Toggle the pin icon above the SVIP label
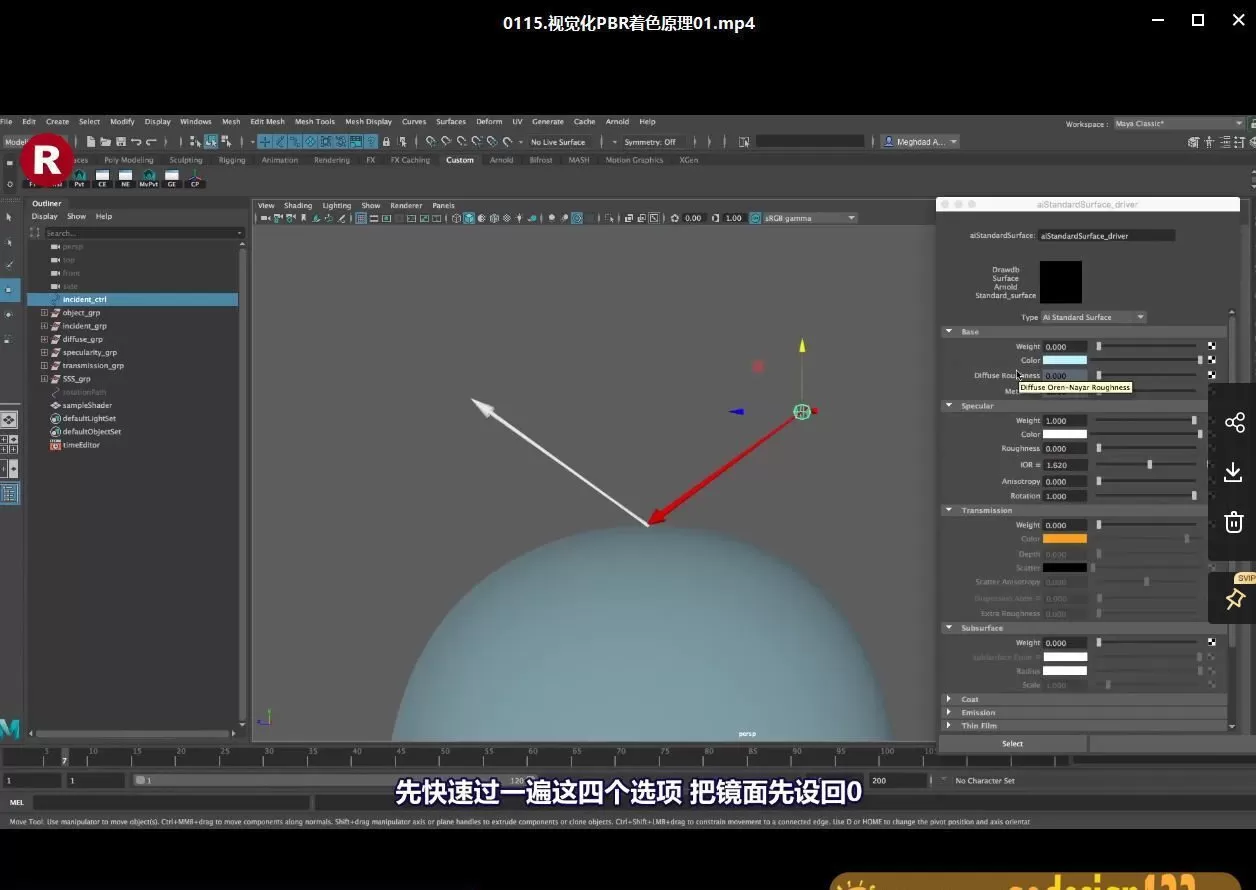 click(x=1233, y=599)
